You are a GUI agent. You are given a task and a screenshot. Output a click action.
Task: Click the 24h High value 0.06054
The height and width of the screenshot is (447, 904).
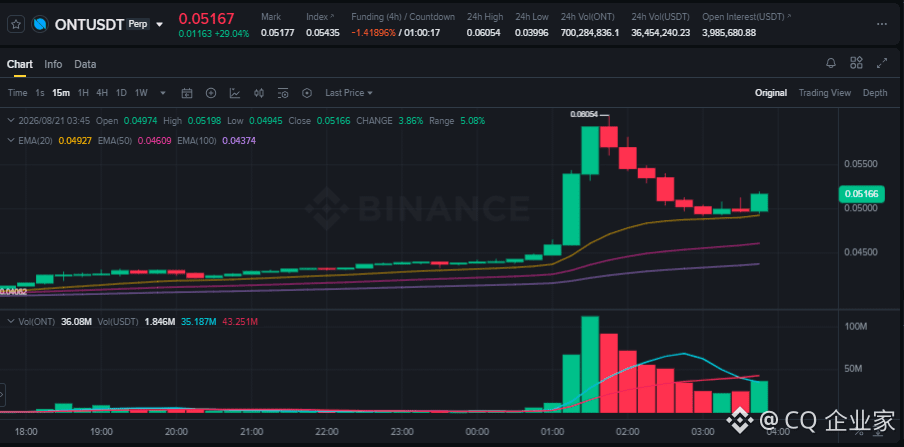click(484, 33)
